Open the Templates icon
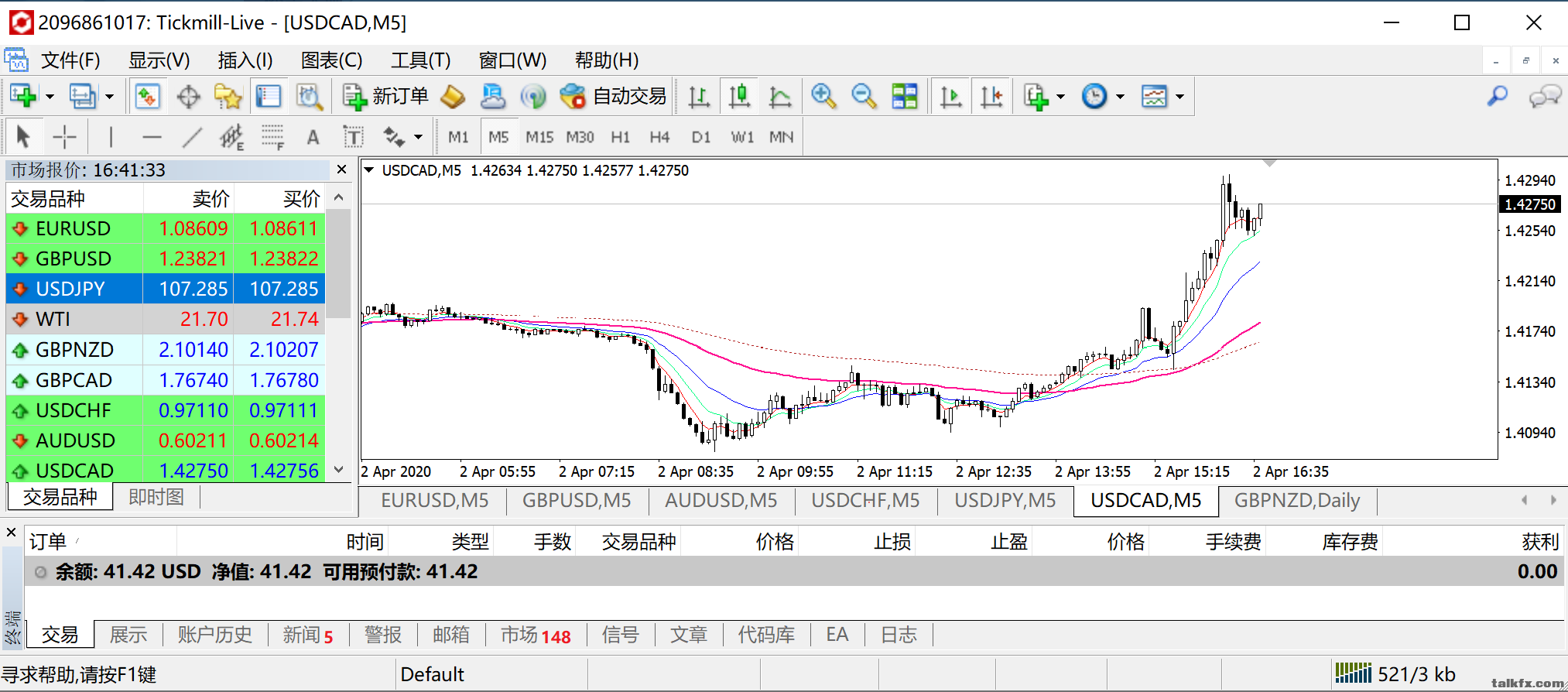The width and height of the screenshot is (1568, 692). click(x=1154, y=97)
